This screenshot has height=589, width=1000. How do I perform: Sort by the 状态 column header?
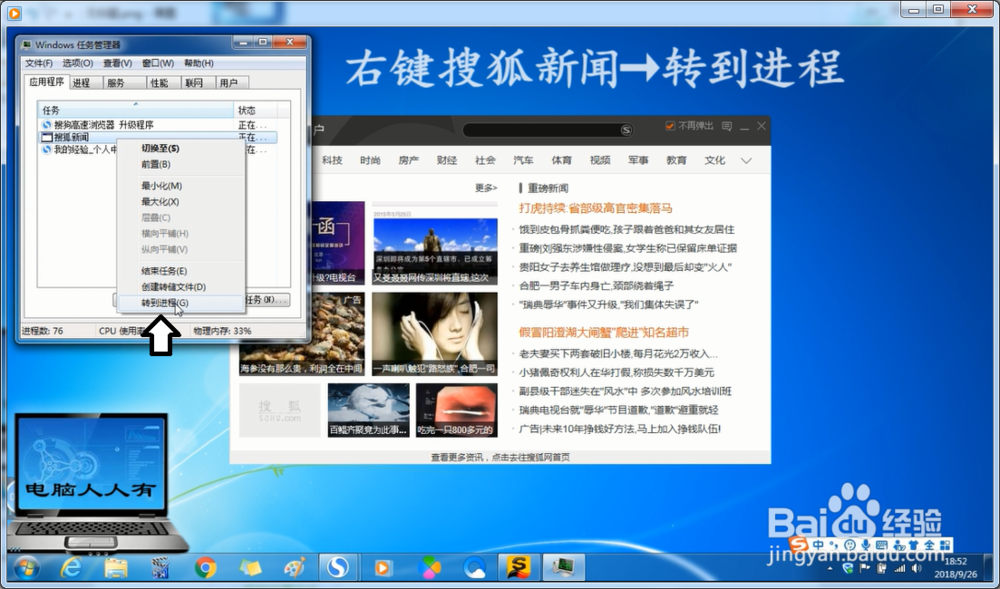click(255, 110)
